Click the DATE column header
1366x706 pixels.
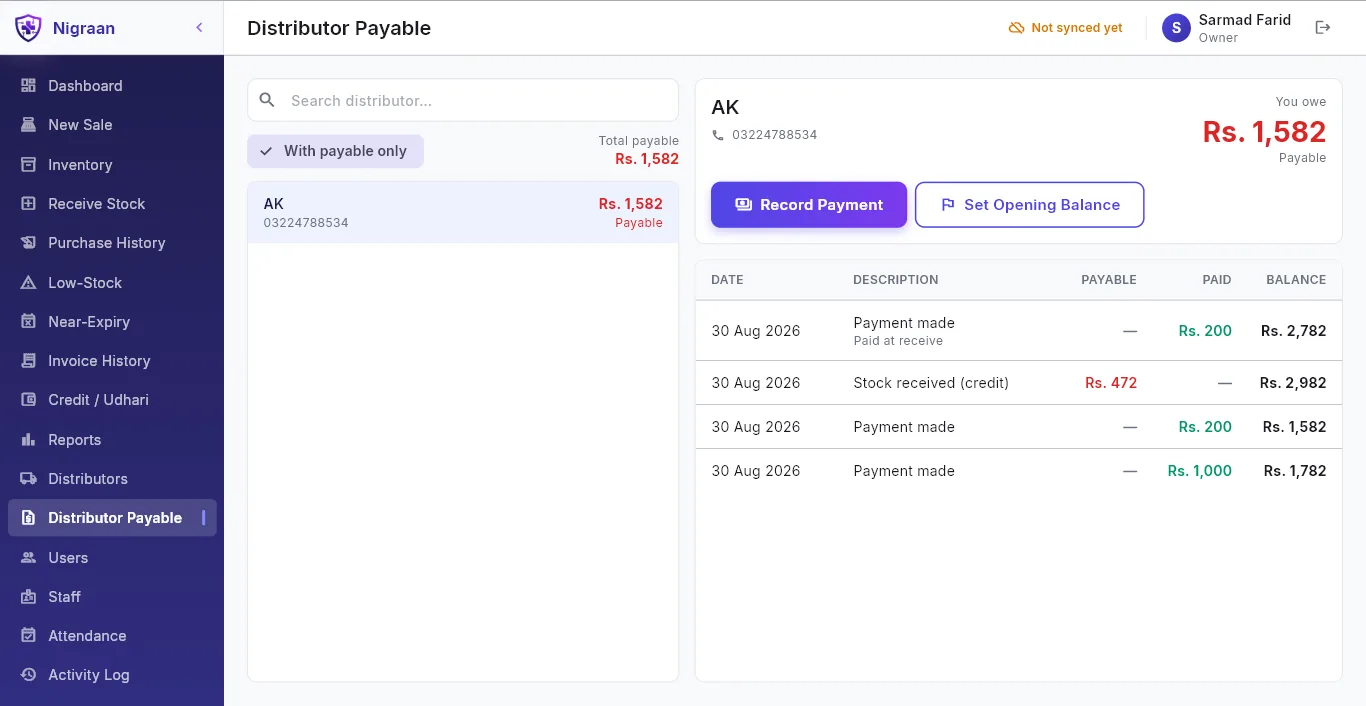point(727,280)
